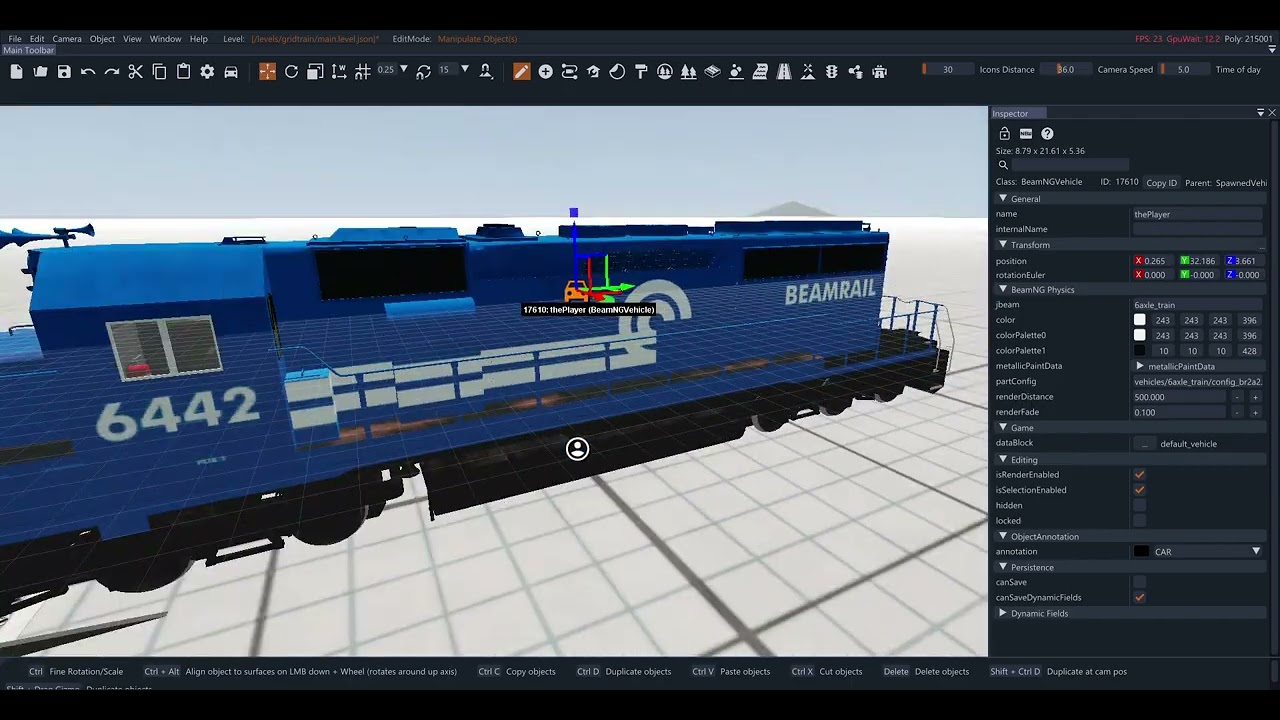Viewport: 1280px width, 720px height.
Task: Collapse the Game section
Action: [x=1003, y=428]
